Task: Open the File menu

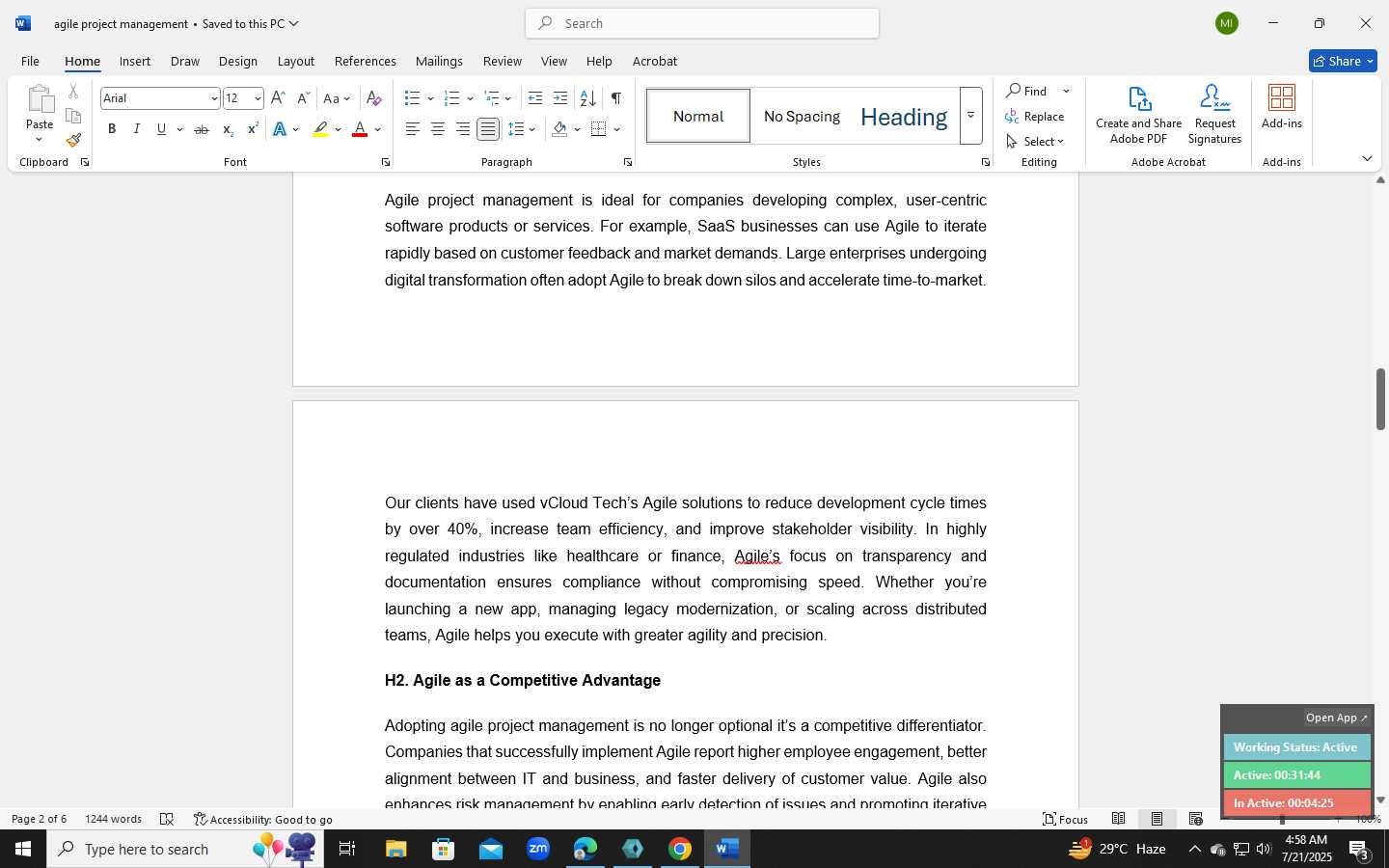Action: pos(30,61)
